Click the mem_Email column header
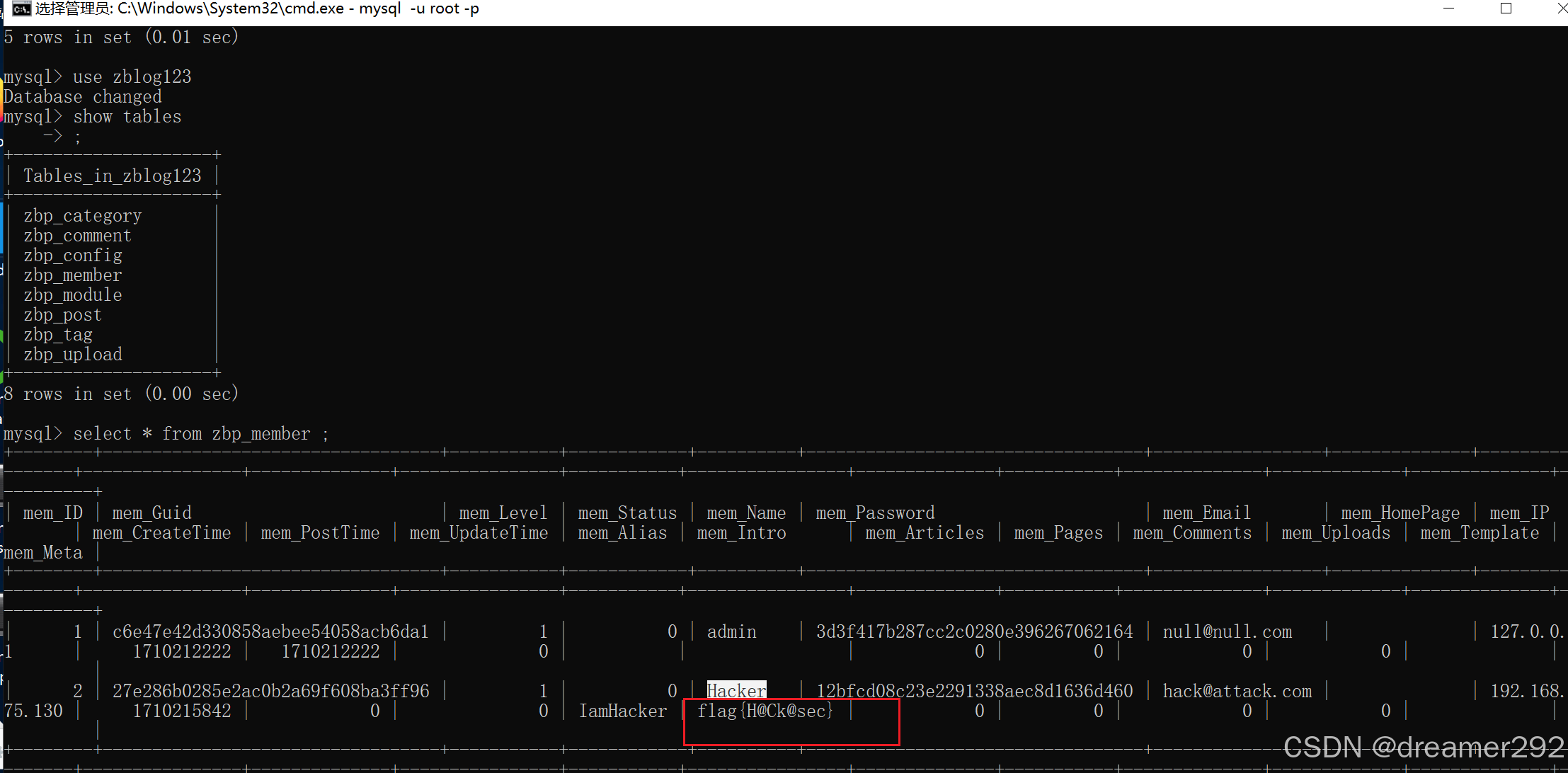 tap(1206, 513)
